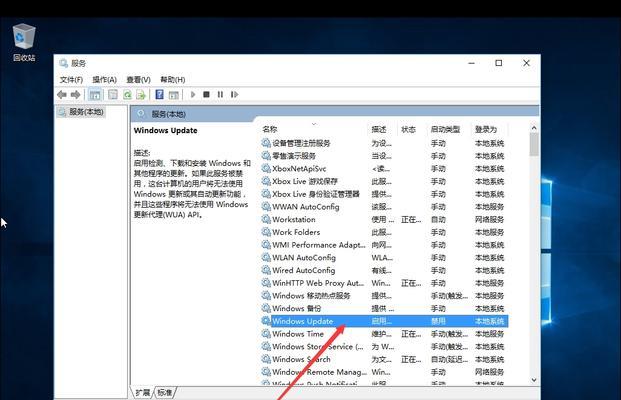
Task: Select Xbox Live 身份验证管理器 service
Action: (x=384, y=194)
